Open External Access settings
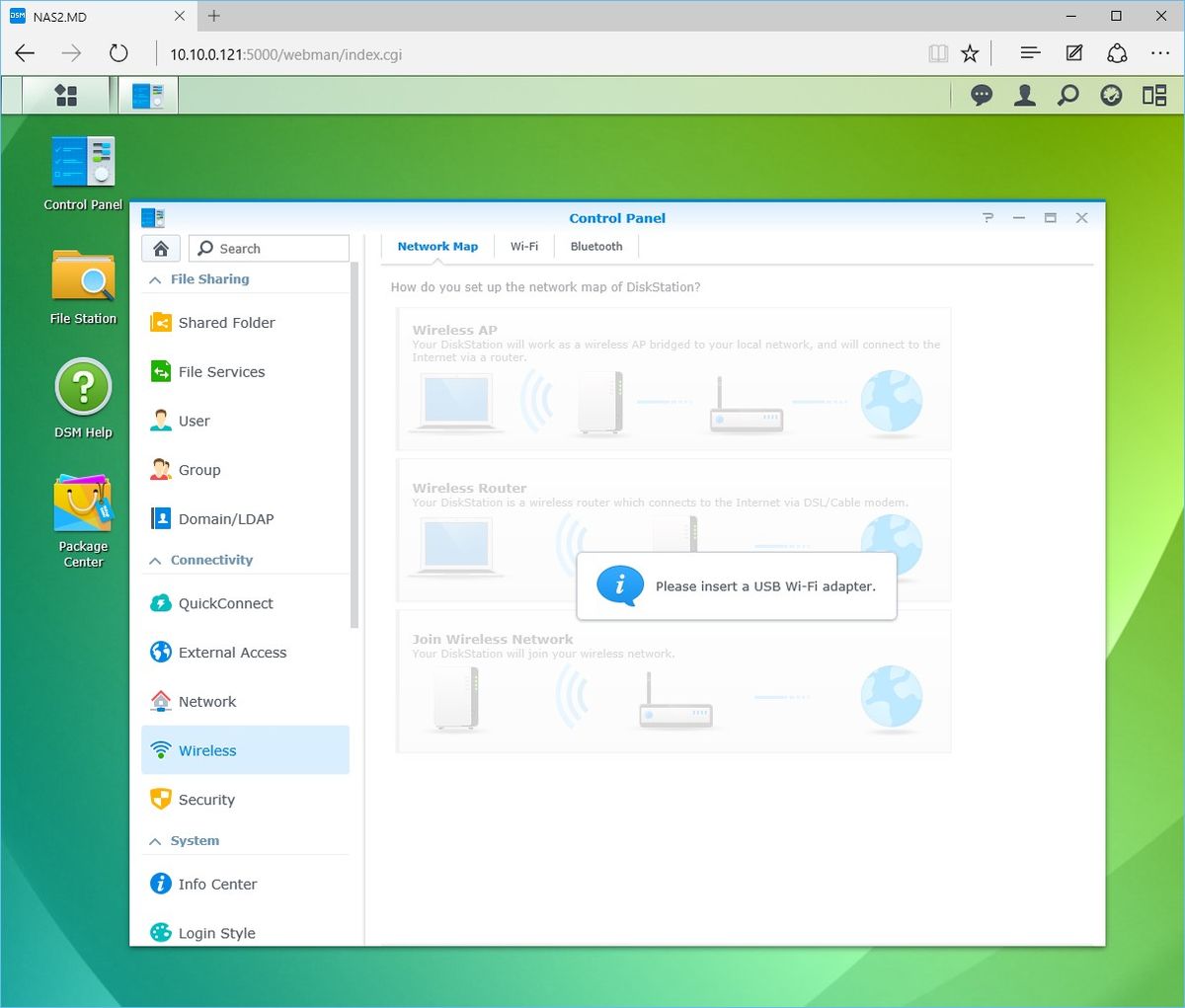Image resolution: width=1185 pixels, height=1008 pixels. coord(246,653)
